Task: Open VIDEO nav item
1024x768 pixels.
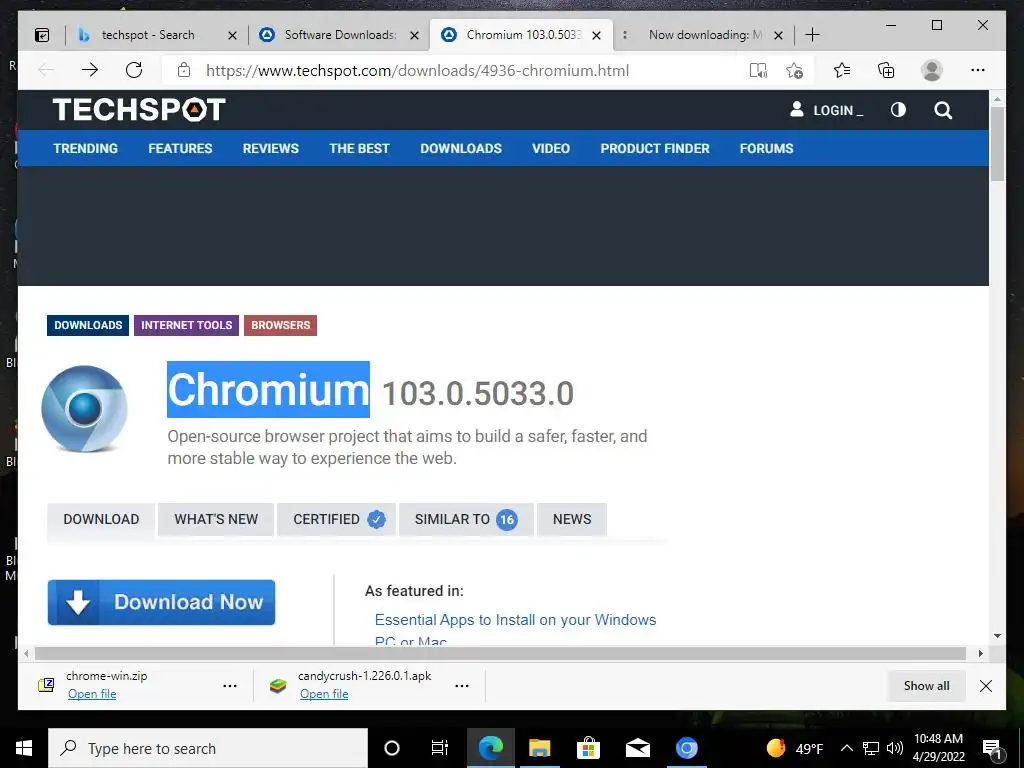Action: (x=551, y=148)
